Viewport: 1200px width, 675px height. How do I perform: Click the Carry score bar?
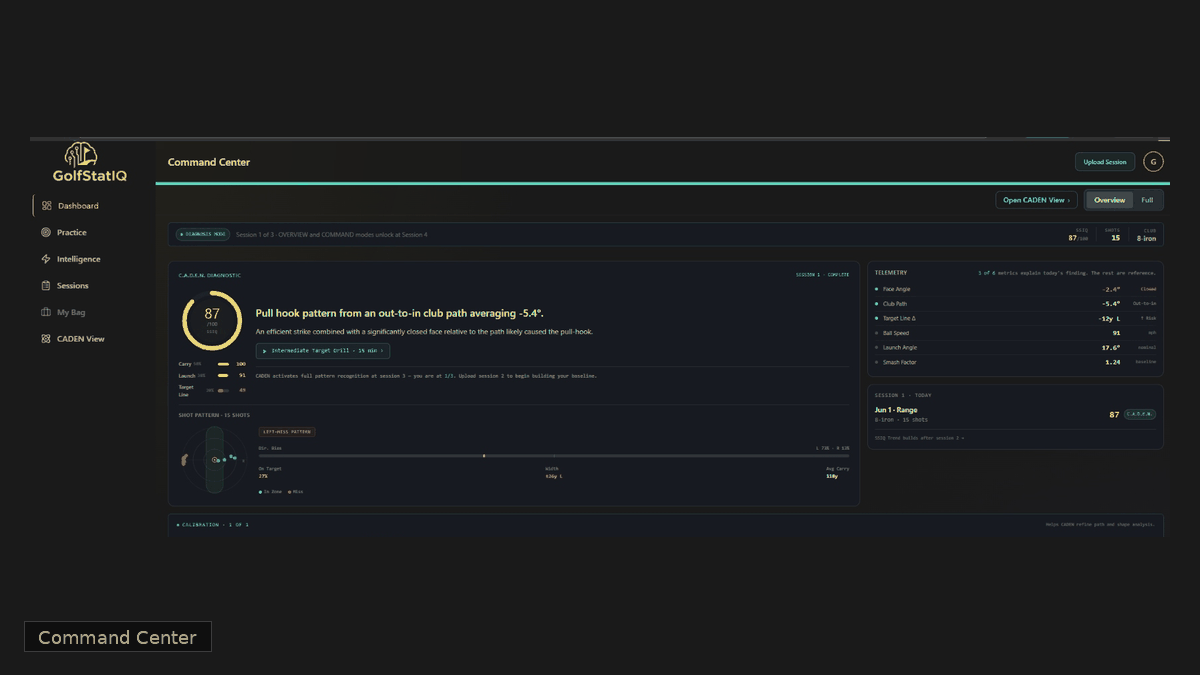click(x=223, y=364)
